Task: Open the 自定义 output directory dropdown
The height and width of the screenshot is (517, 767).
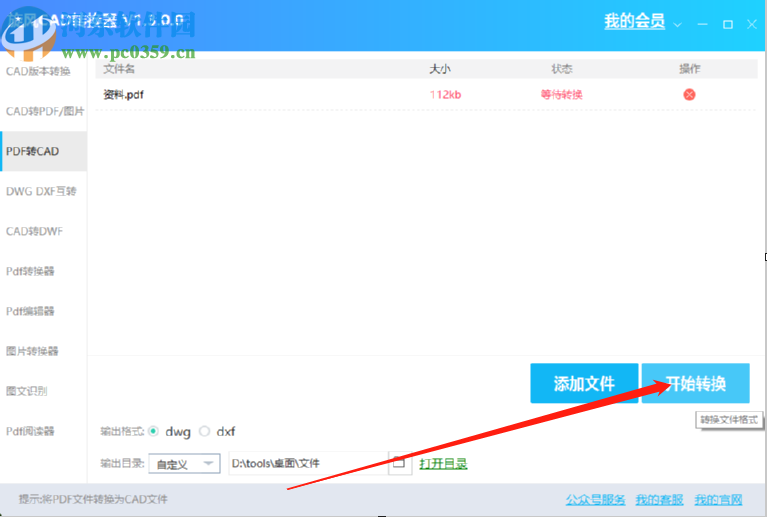Action: point(184,464)
